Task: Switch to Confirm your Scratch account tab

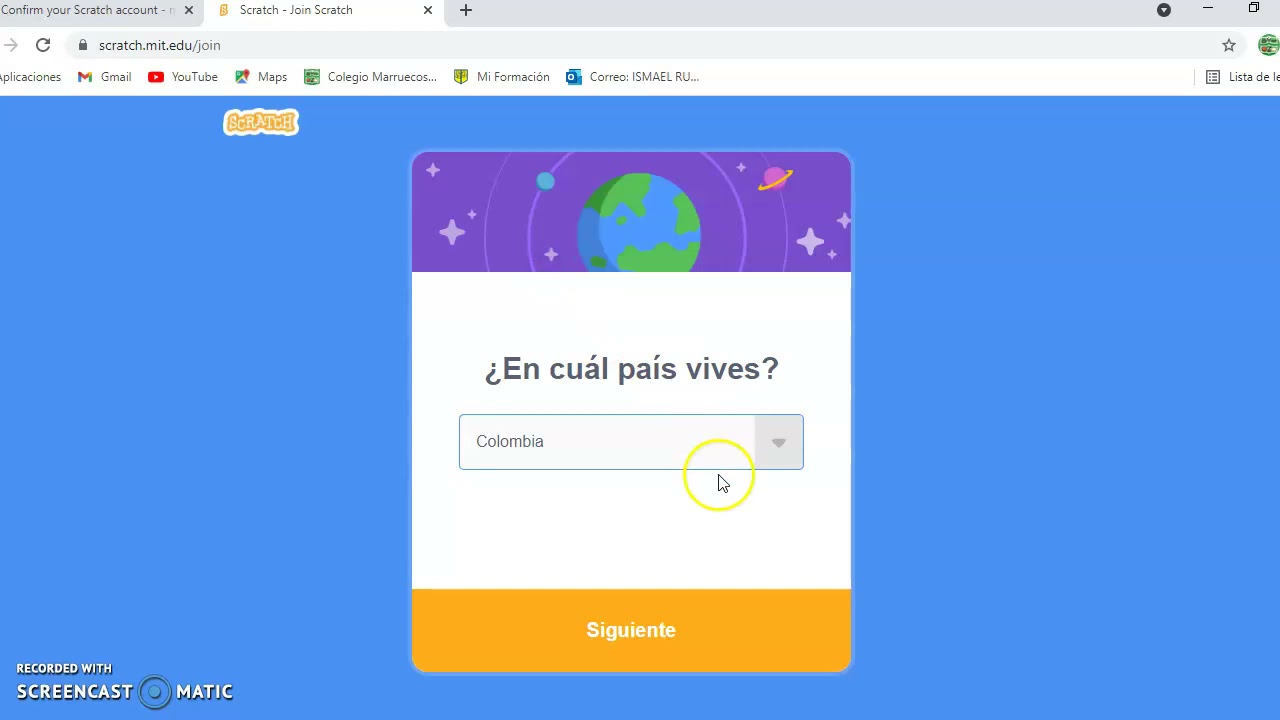Action: pyautogui.click(x=88, y=10)
